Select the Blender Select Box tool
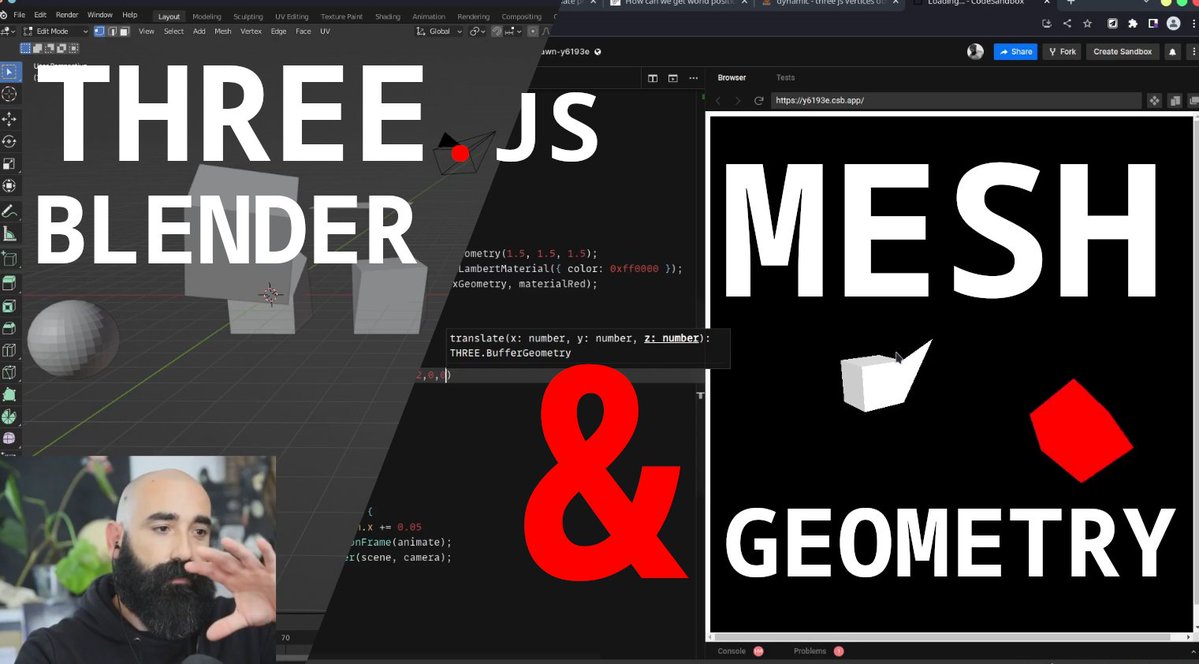The height and width of the screenshot is (664, 1199). click(9, 72)
